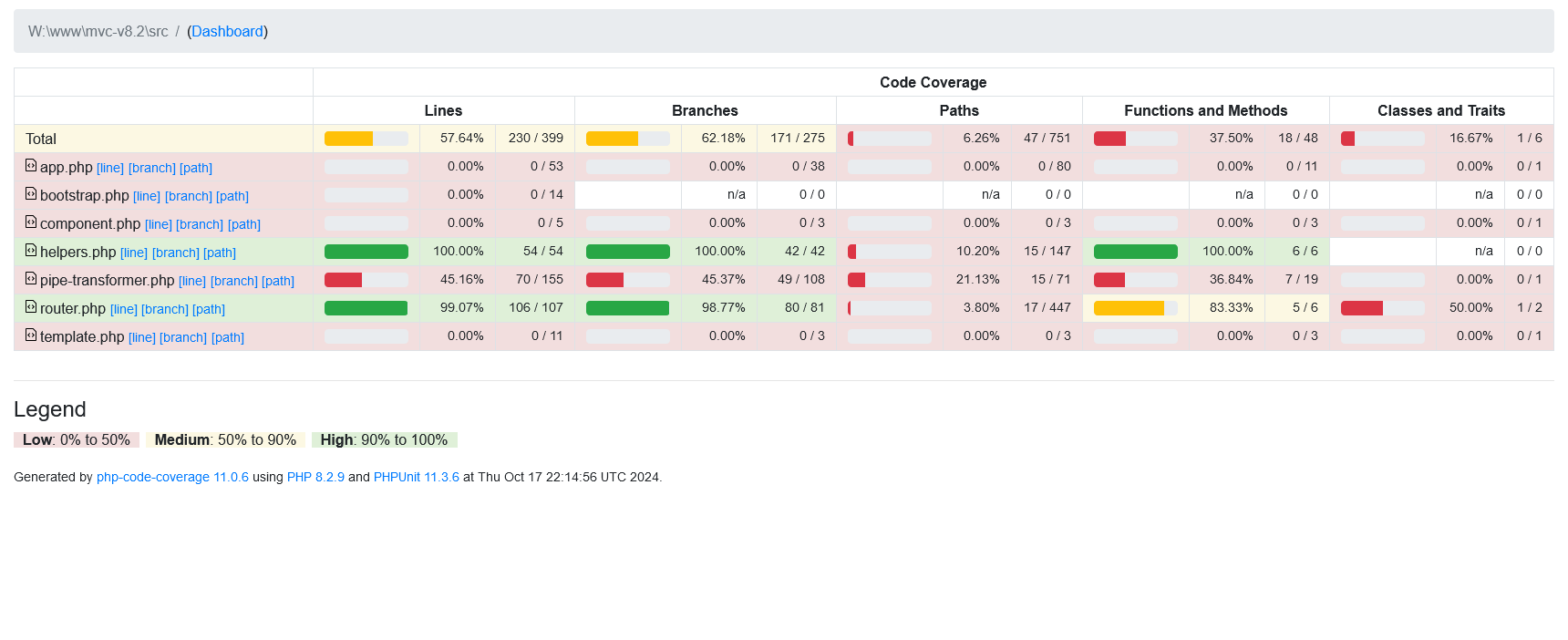Screen dimensions: 1568x640
Task: View branch coverage for pipe-transformer.php
Action: point(234,281)
